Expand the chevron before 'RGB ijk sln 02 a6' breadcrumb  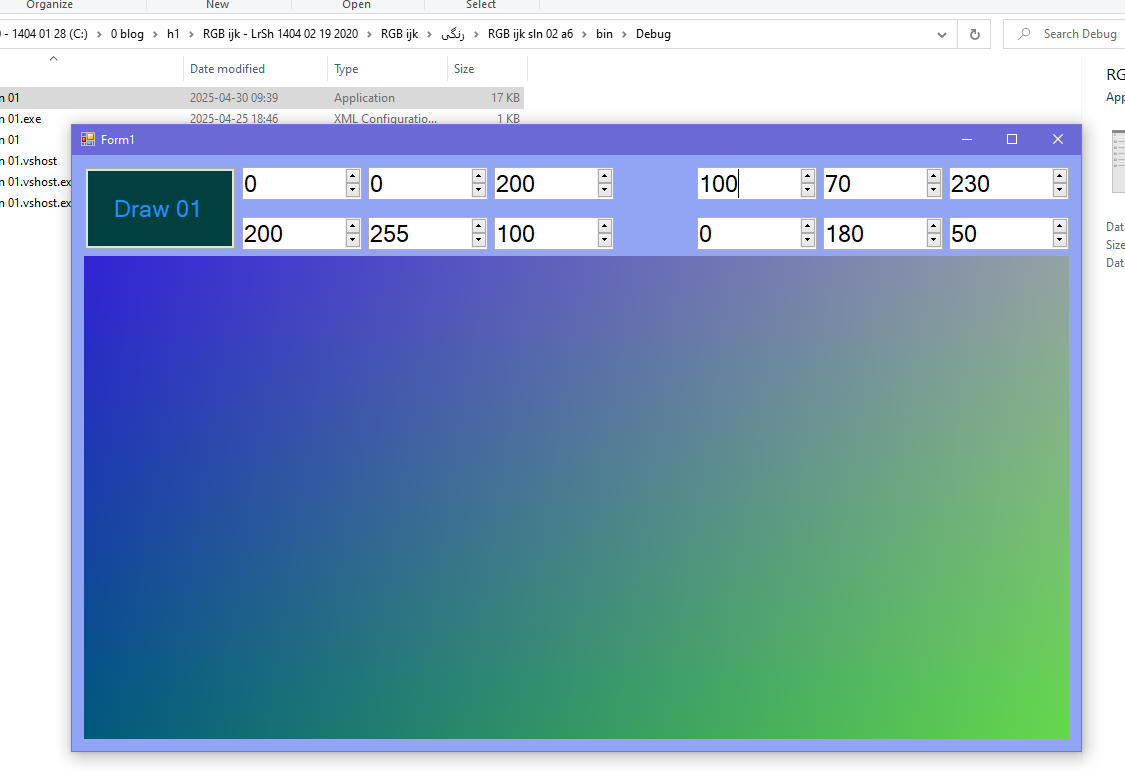tap(476, 34)
